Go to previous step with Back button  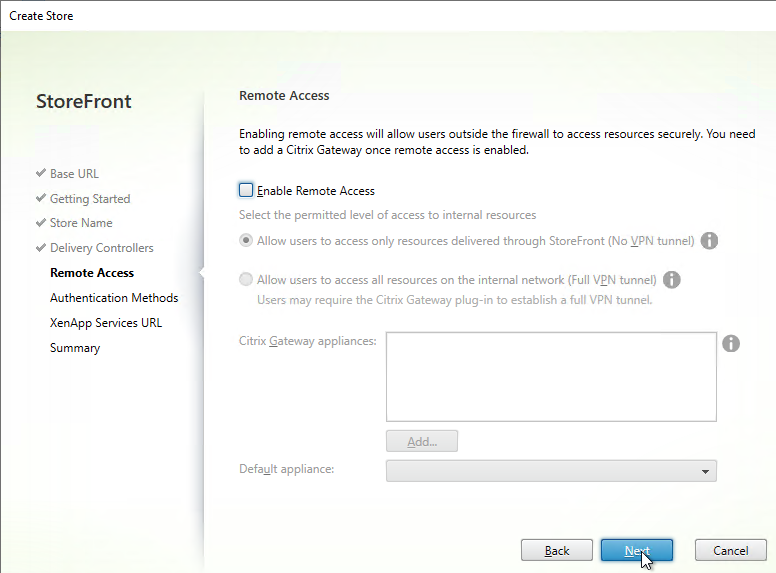click(557, 550)
